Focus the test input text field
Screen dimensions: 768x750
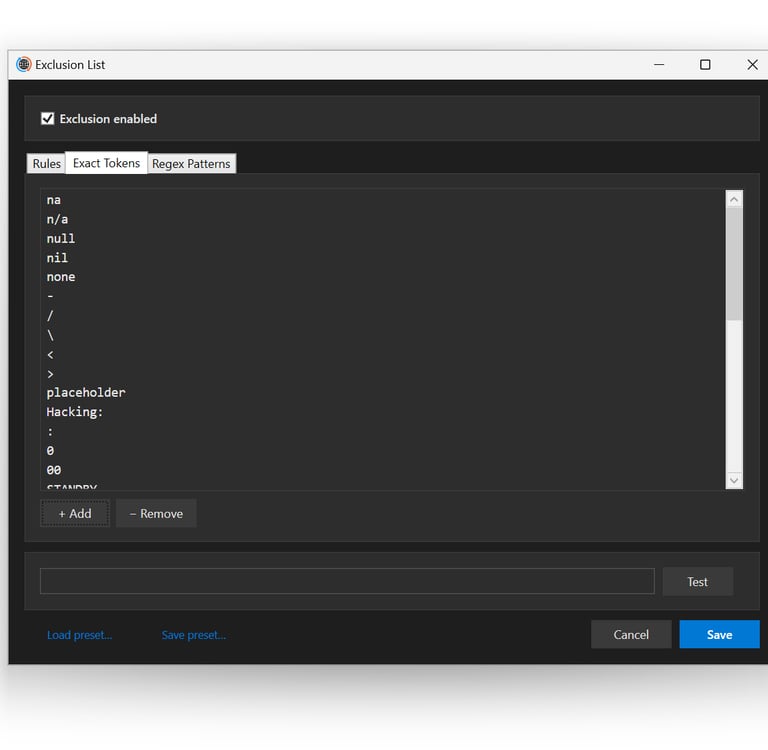pyautogui.click(x=347, y=581)
